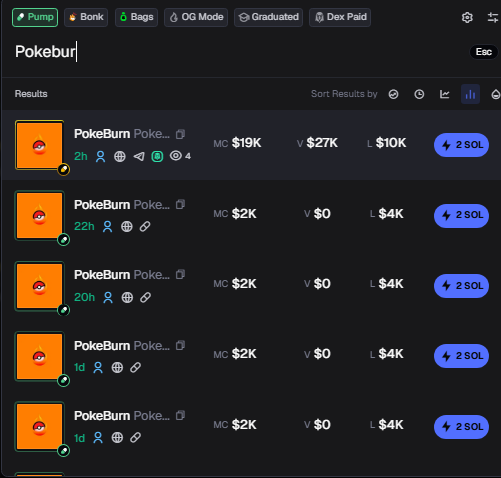The height and width of the screenshot is (478, 501).
Task: Copy address of the 2h PokeBurn token
Action: [x=180, y=134]
